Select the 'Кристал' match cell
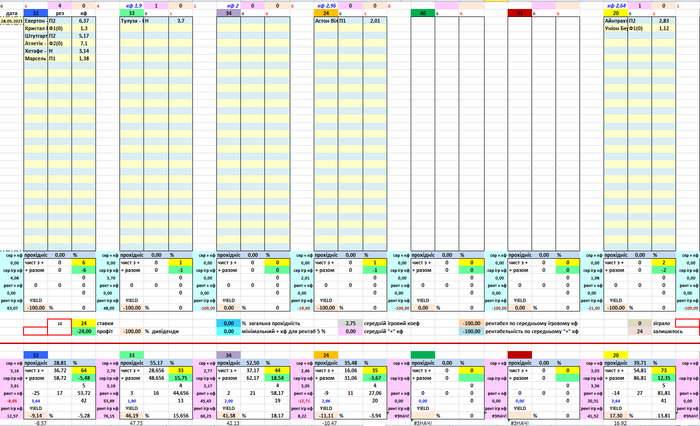Viewport: 700px width, 426px height. point(36,29)
